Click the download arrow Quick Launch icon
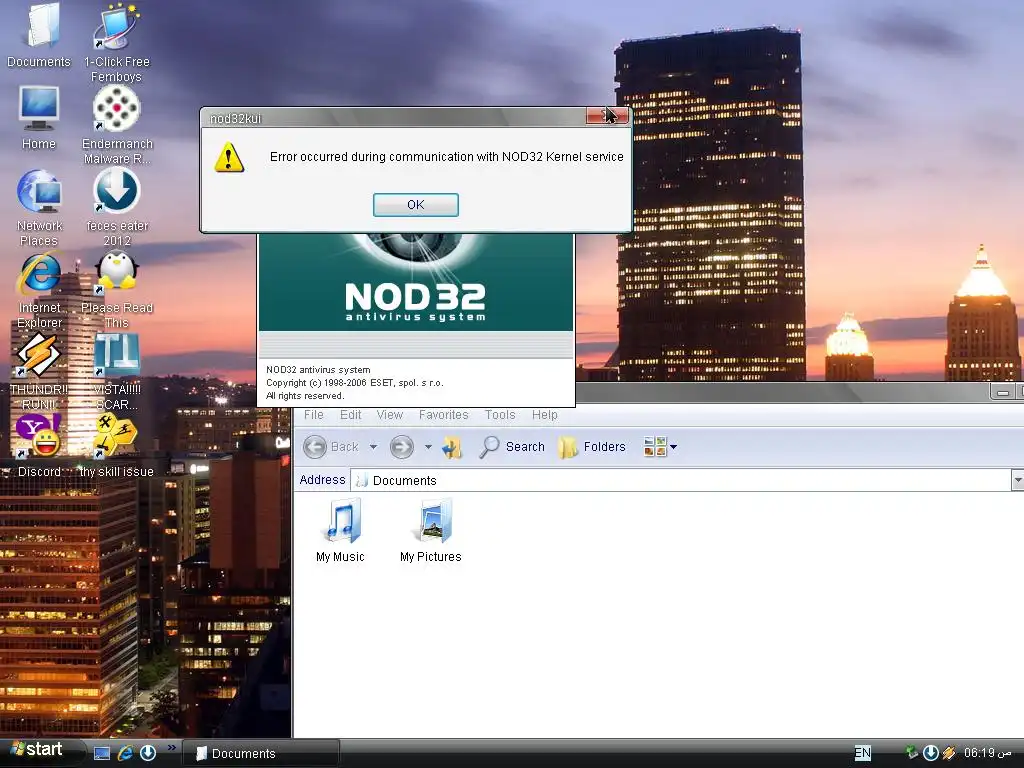This screenshot has width=1024, height=768. tap(148, 753)
